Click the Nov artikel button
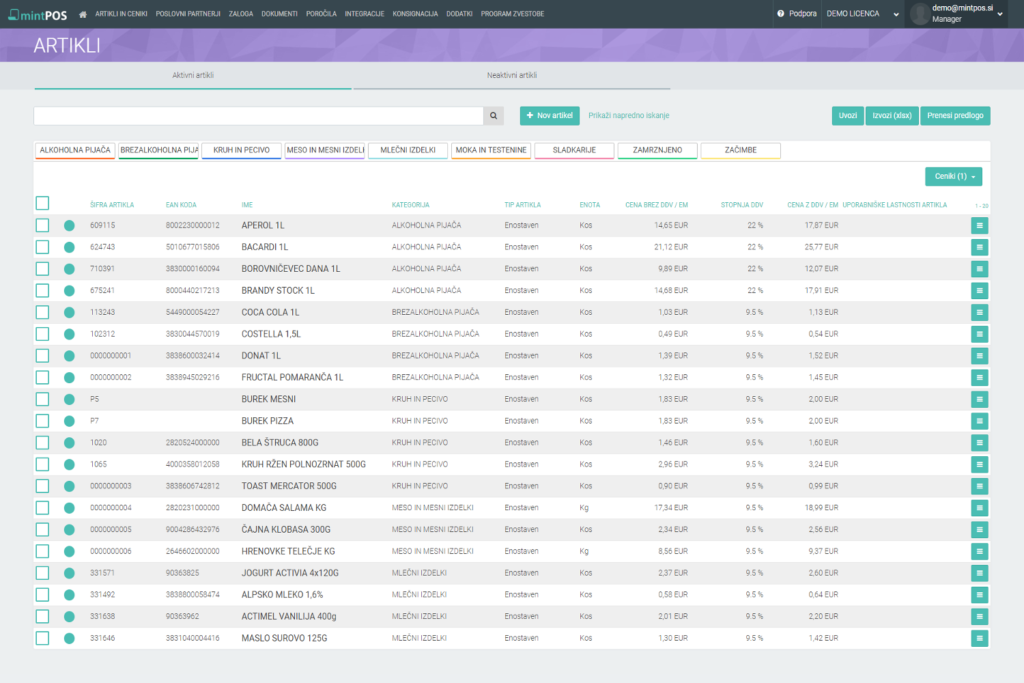This screenshot has height=683, width=1024. click(549, 116)
